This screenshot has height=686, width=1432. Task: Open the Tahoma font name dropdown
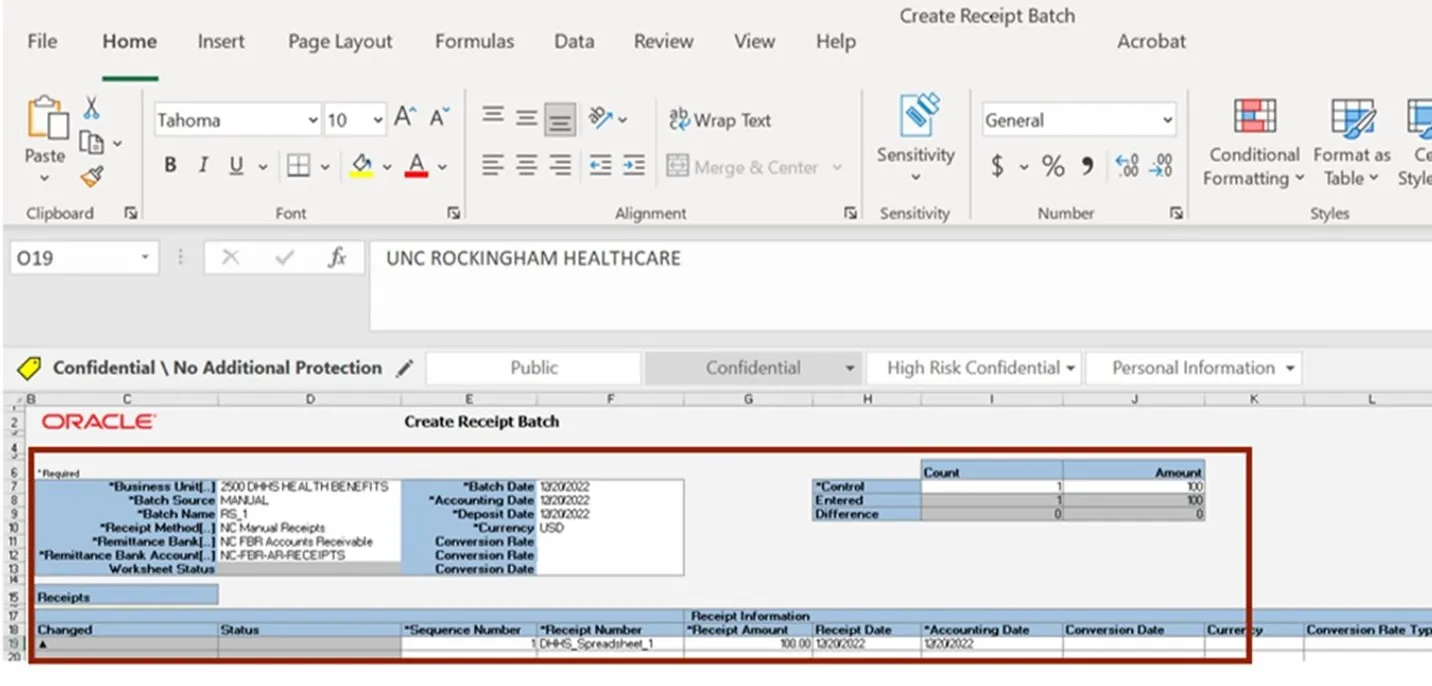[x=312, y=120]
